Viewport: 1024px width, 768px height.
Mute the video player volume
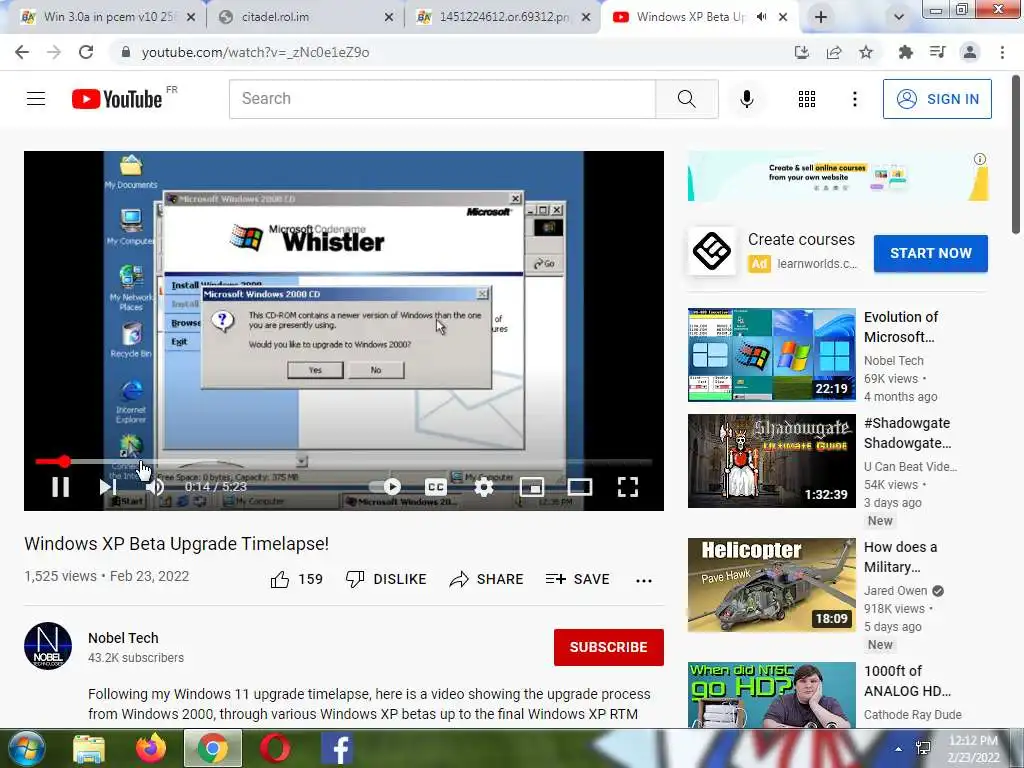pyautogui.click(x=155, y=487)
